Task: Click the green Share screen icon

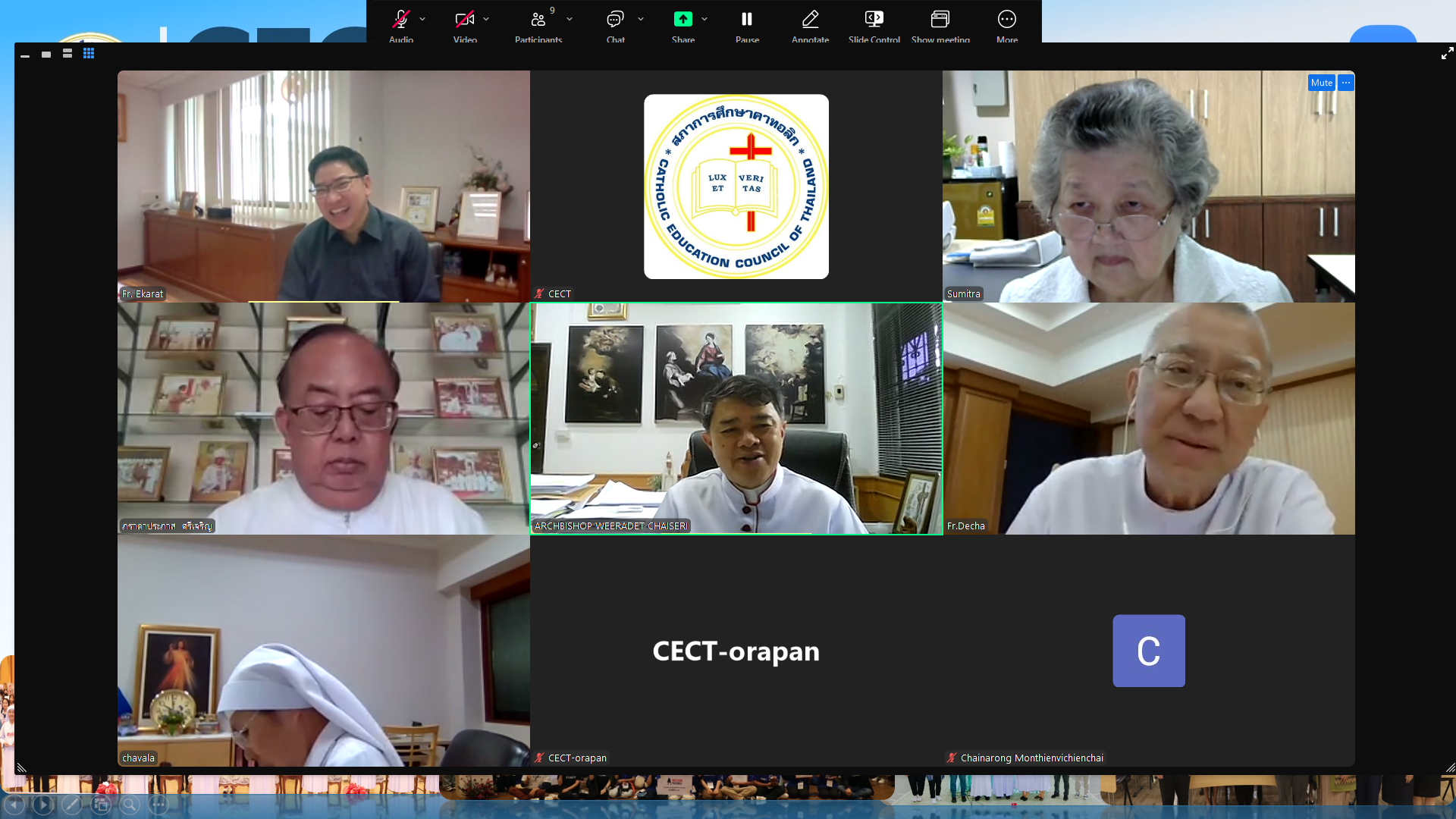Action: click(683, 19)
